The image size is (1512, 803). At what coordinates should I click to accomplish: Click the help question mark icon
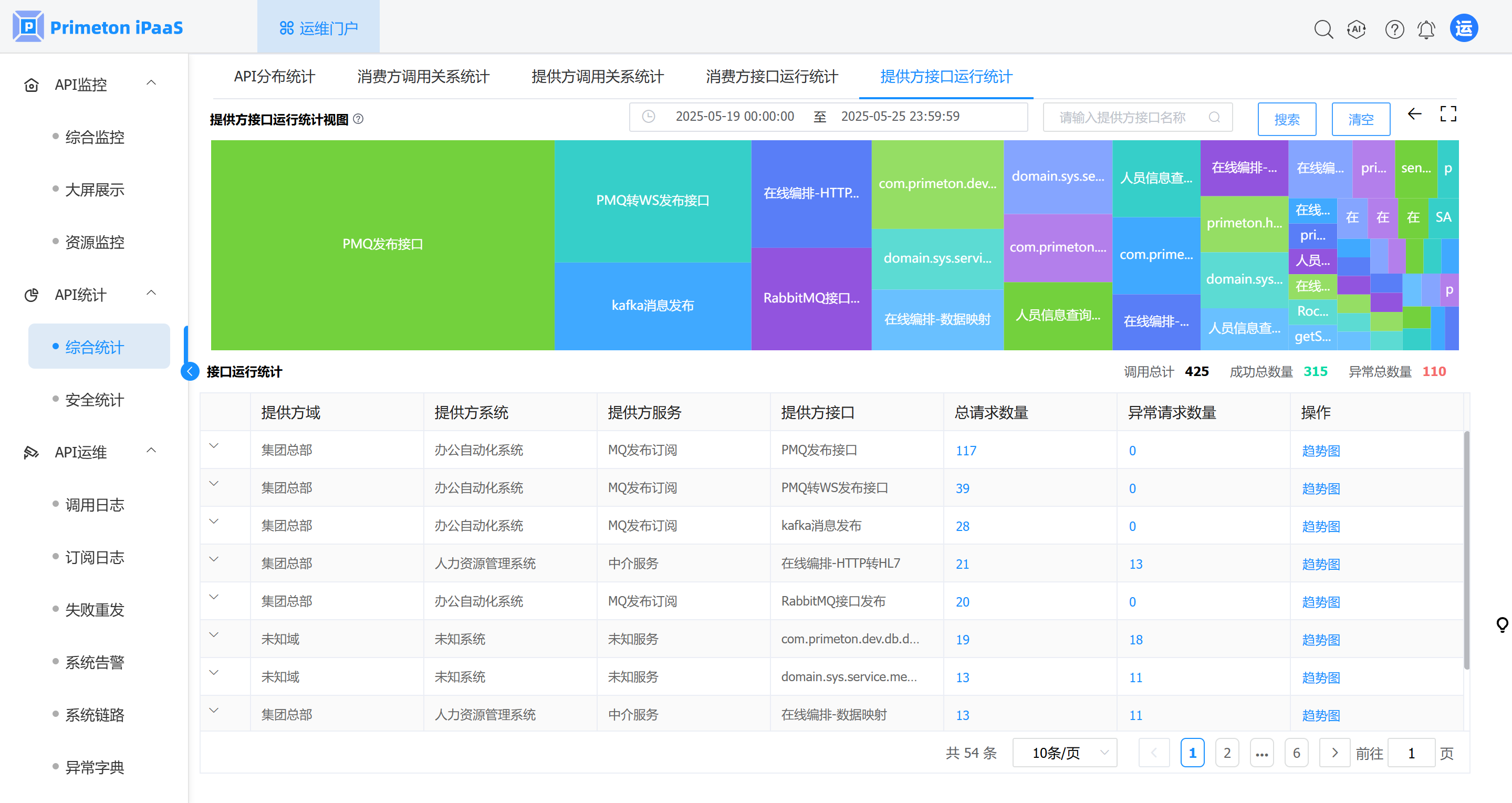(1394, 29)
